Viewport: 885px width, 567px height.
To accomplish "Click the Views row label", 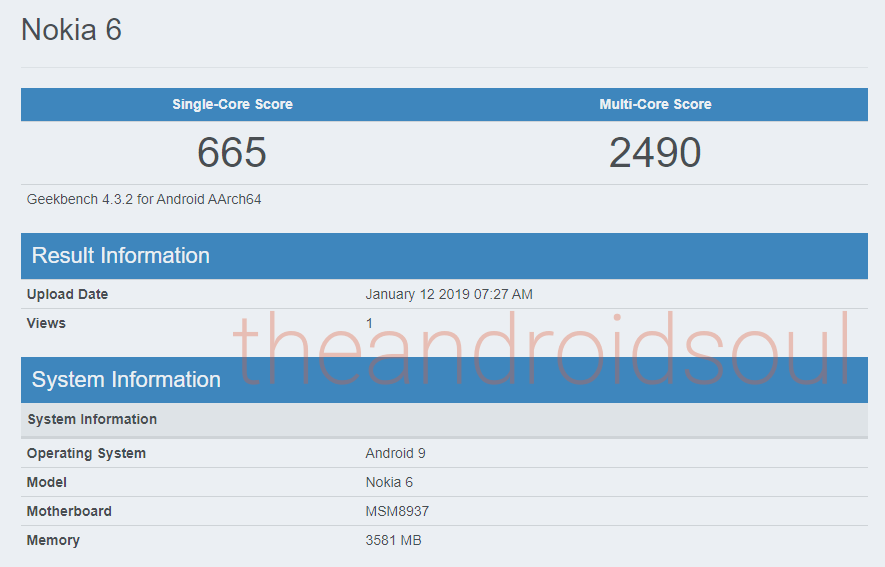I will (46, 323).
